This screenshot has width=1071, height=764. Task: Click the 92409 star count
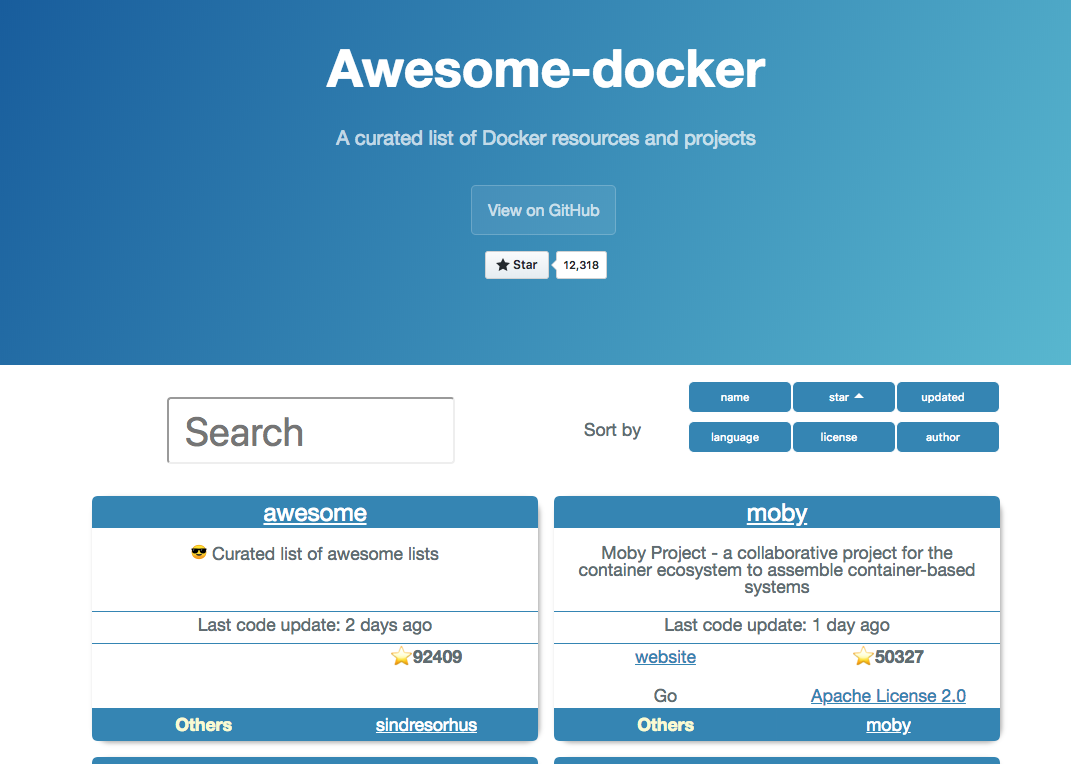pyautogui.click(x=437, y=657)
